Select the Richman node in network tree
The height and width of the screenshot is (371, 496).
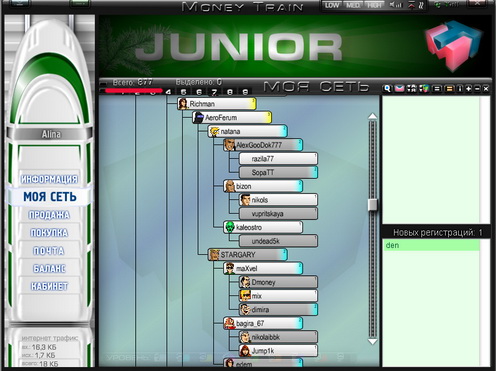[x=217, y=104]
